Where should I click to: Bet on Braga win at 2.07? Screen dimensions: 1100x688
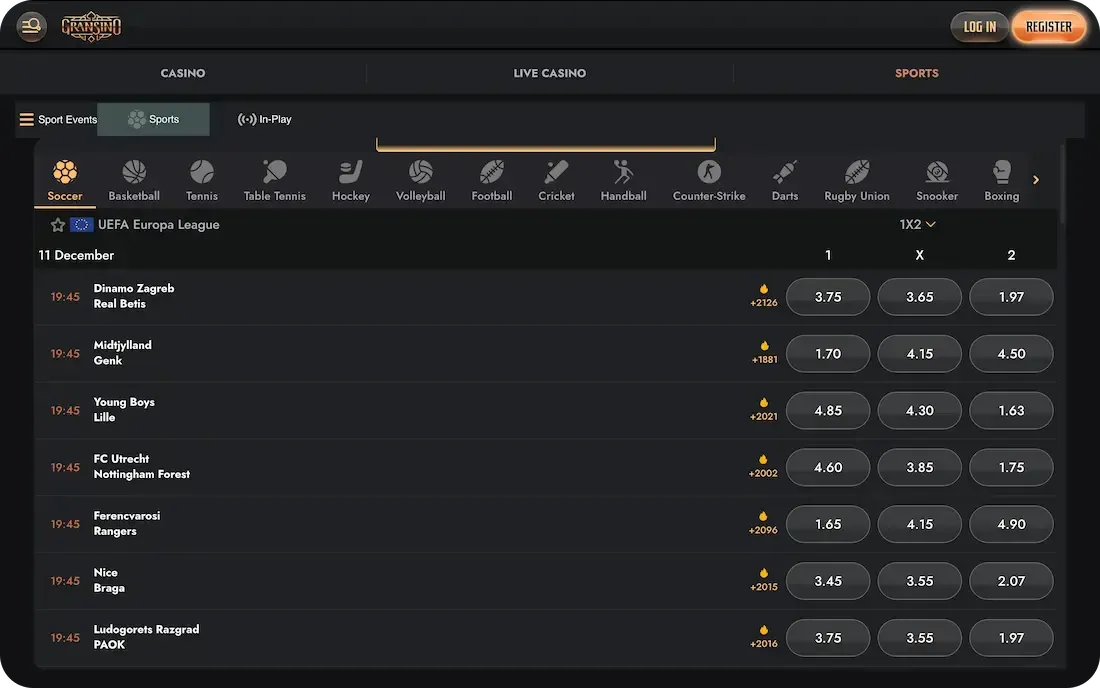click(1011, 581)
